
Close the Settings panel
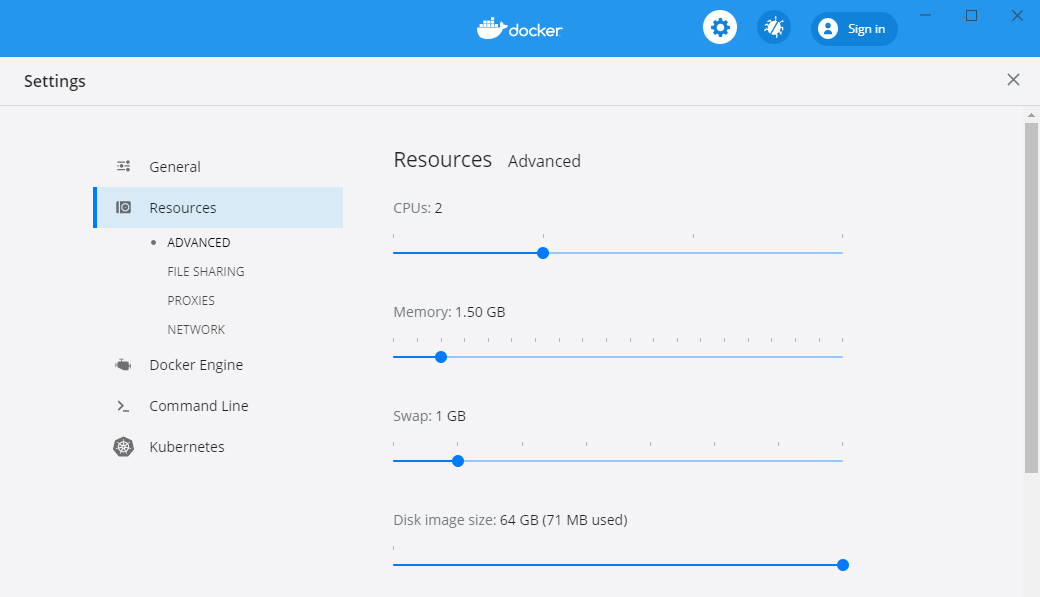(1013, 80)
